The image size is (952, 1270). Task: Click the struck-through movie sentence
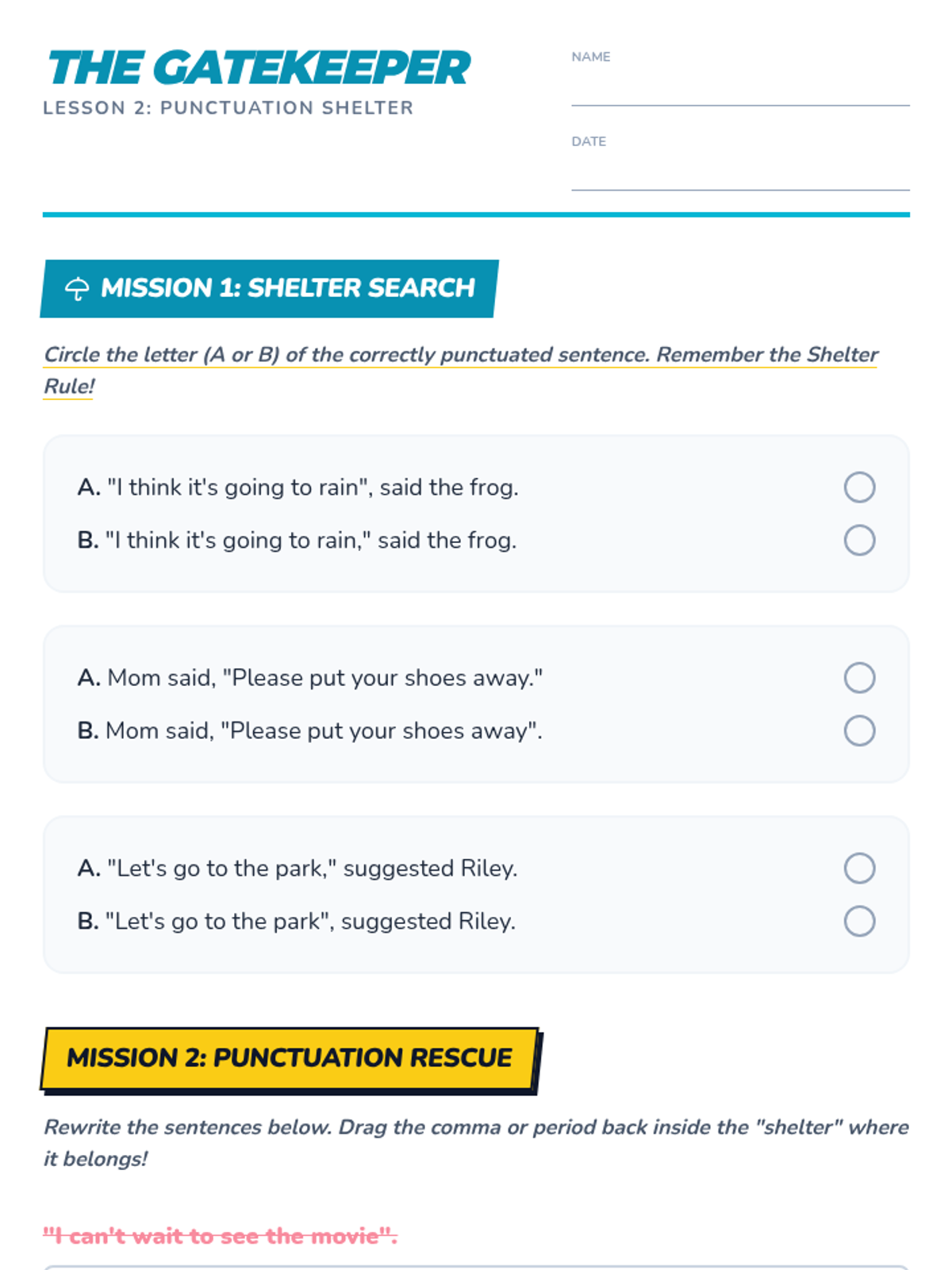pos(220,1236)
